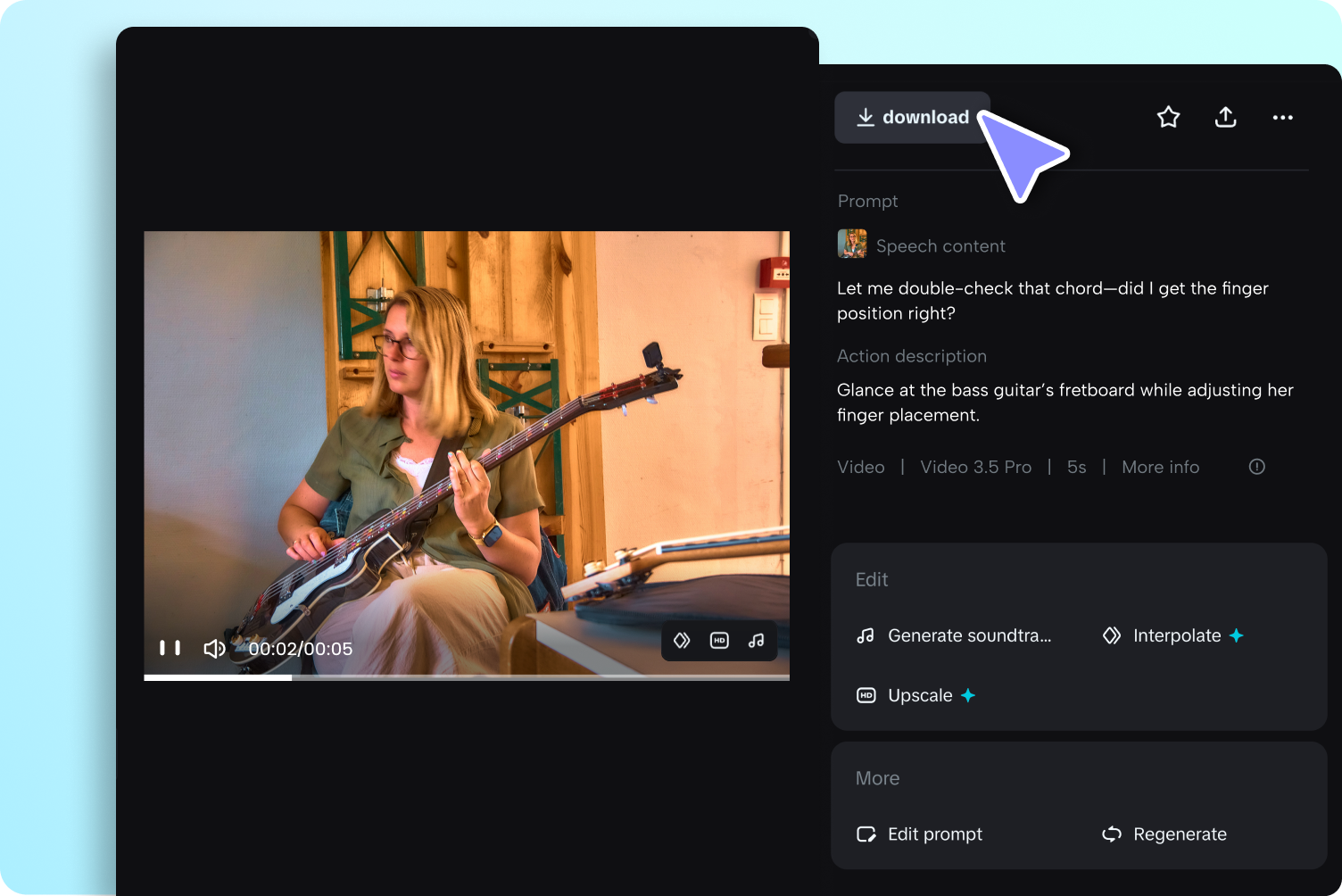Click the "Edit" section heading
Viewport: 1342px width, 896px height.
tap(872, 580)
